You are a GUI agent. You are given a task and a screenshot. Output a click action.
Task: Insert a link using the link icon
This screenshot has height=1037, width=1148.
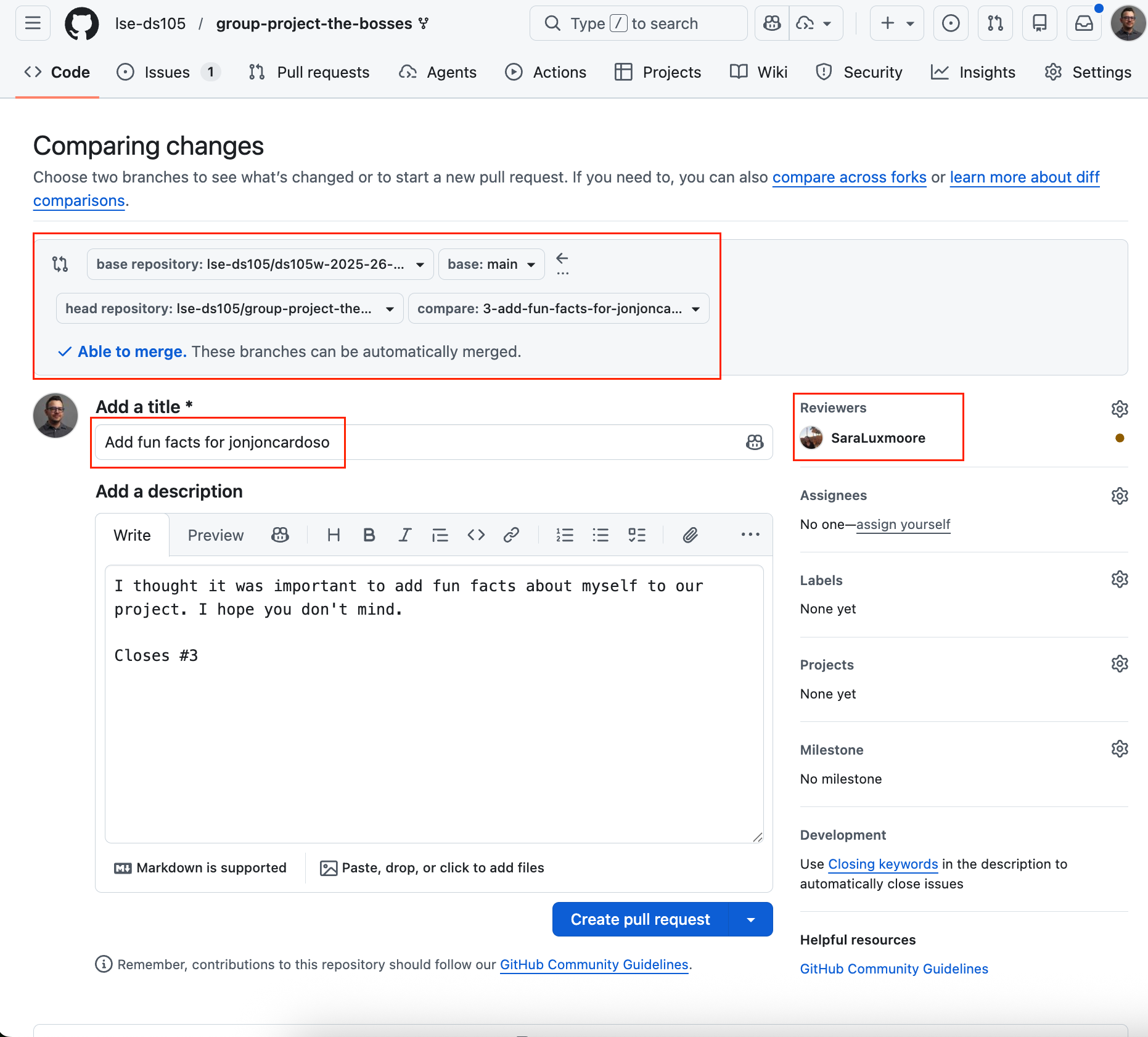tap(511, 535)
